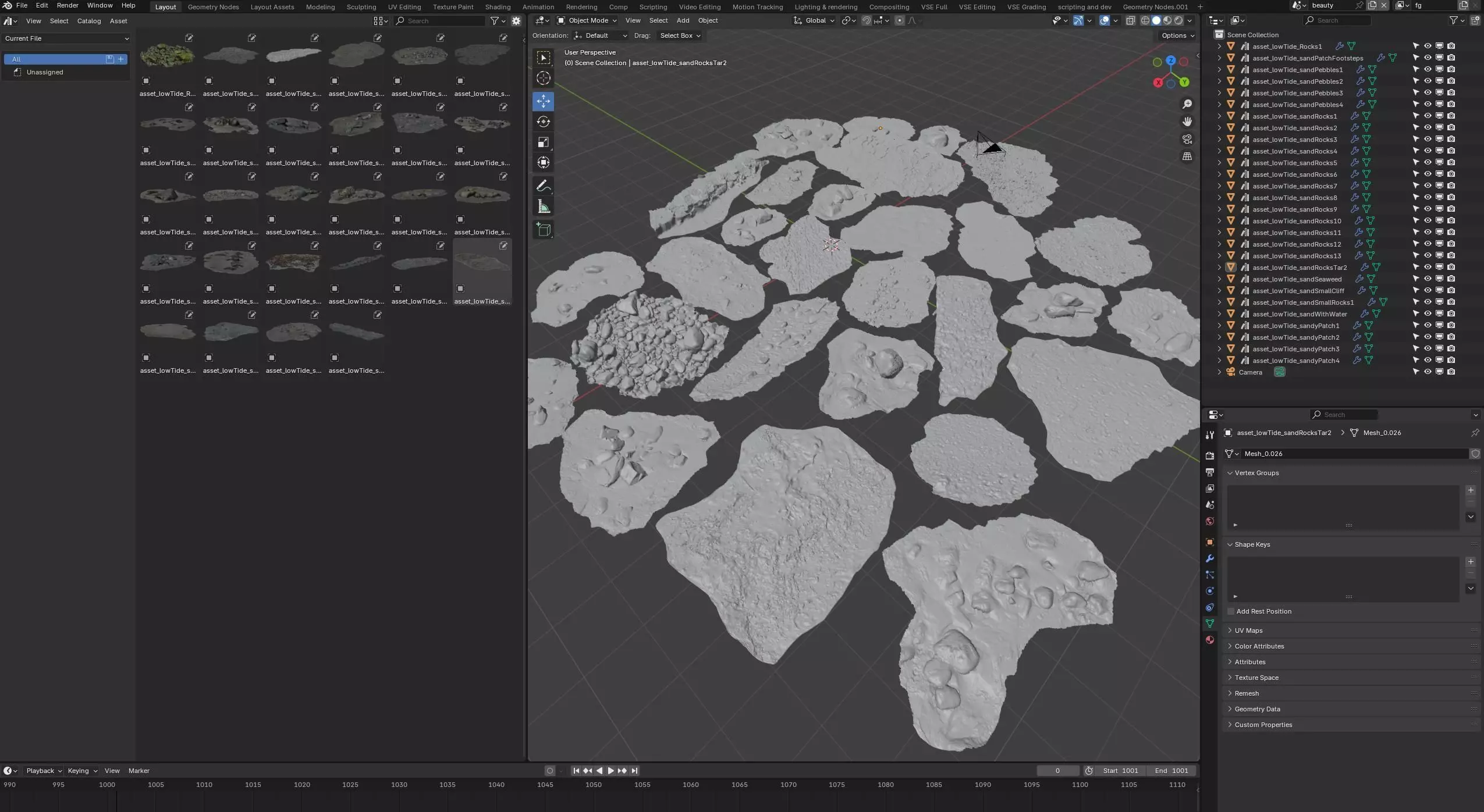Open the Object Mode dropdown
1484x812 pixels.
[x=587, y=20]
